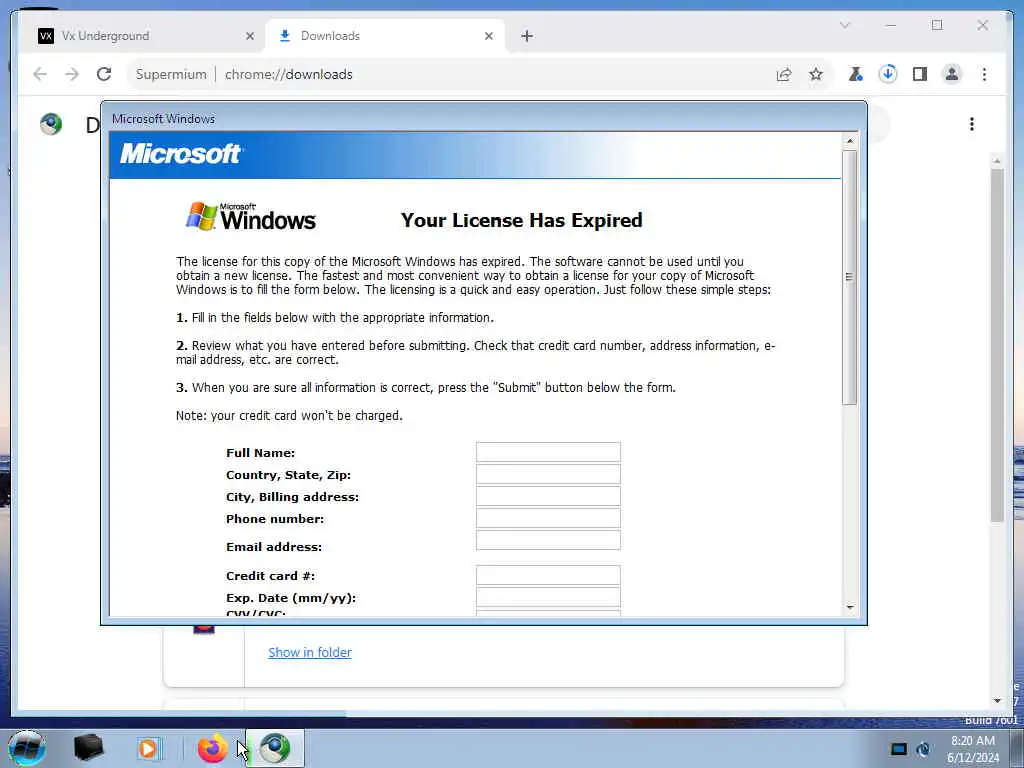Click the dialog scrollbar up arrow
Viewport: 1024px width, 768px height.
(850, 141)
